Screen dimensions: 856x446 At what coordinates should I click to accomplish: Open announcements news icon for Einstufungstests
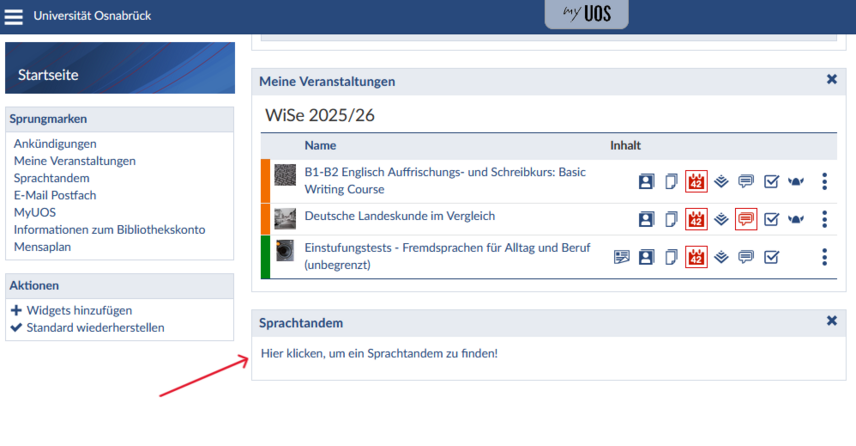pyautogui.click(x=622, y=257)
